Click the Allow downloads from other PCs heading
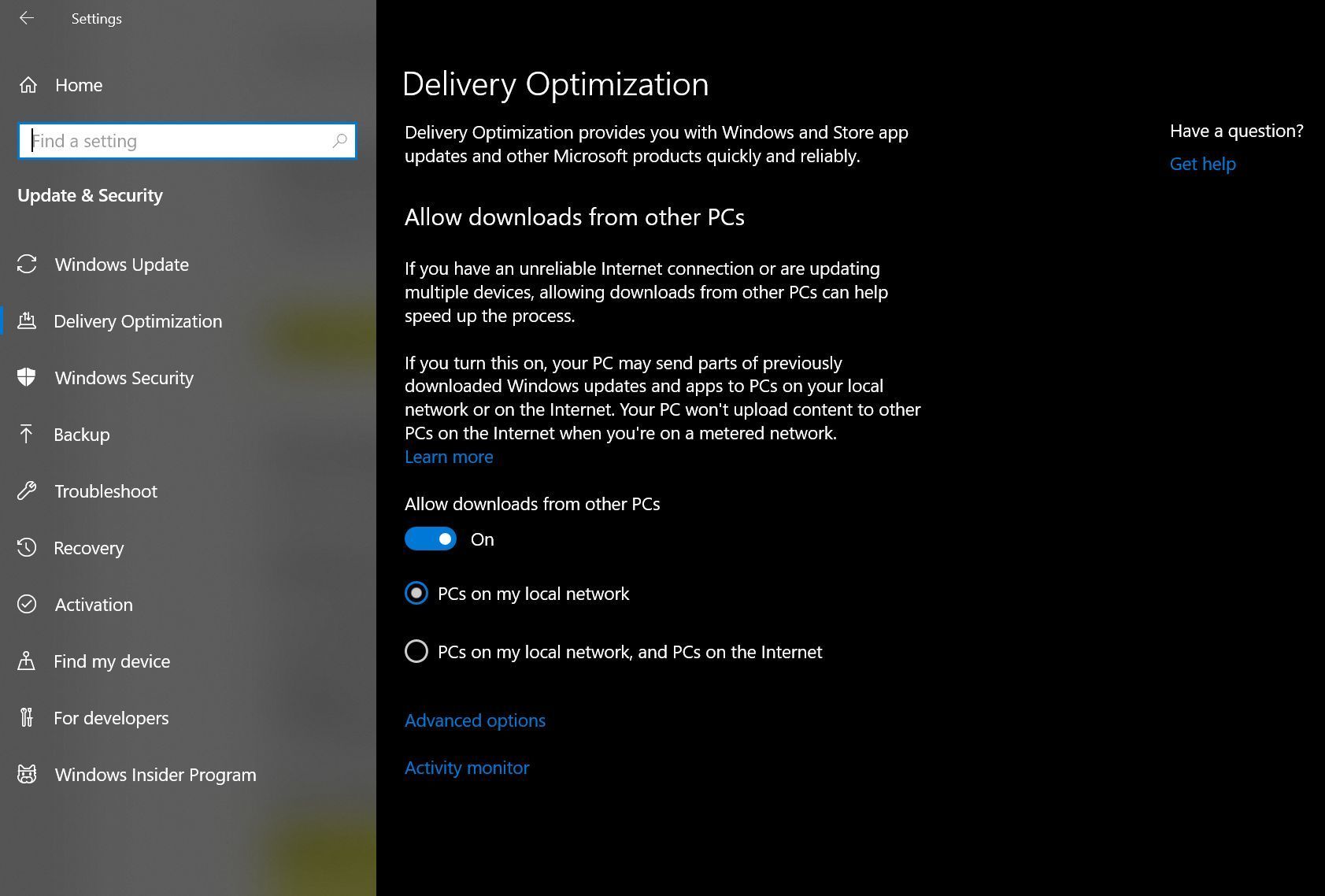Image resolution: width=1325 pixels, height=896 pixels. 575,217
